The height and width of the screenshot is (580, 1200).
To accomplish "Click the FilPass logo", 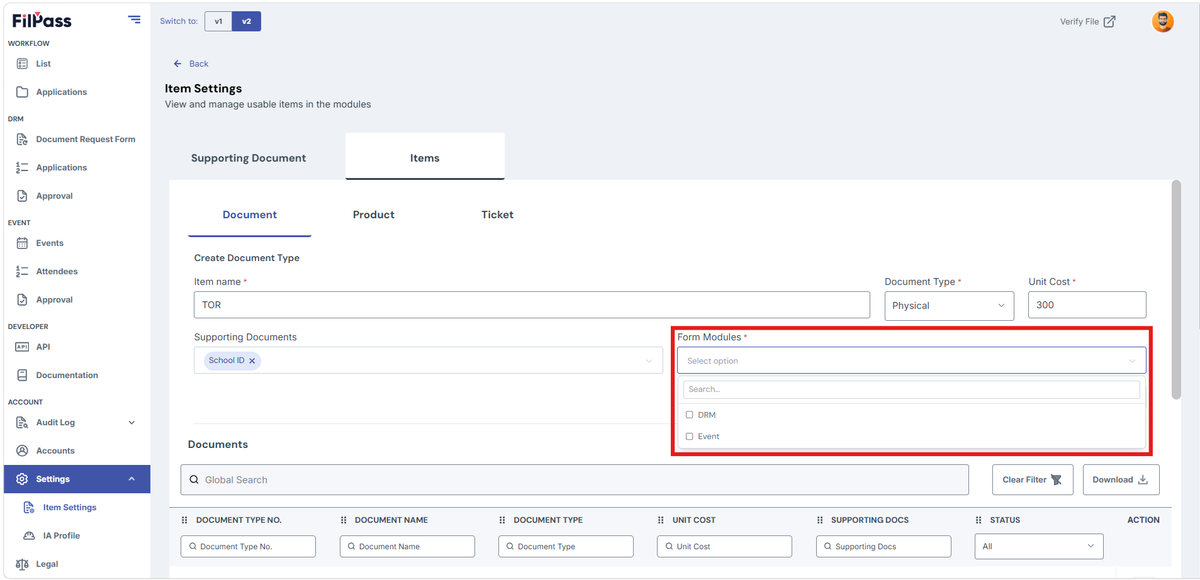I will pos(42,20).
